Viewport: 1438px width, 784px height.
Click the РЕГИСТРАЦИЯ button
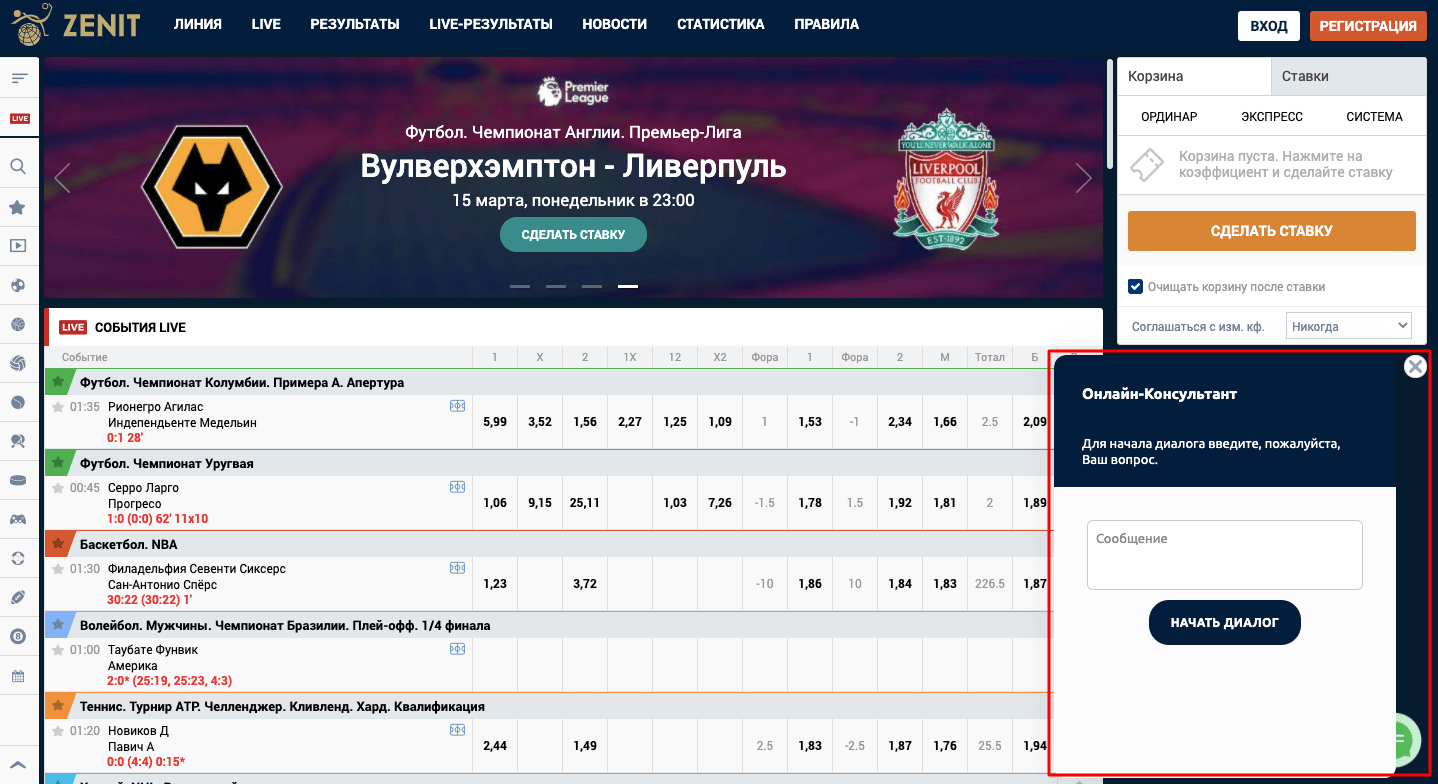pyautogui.click(x=1368, y=26)
